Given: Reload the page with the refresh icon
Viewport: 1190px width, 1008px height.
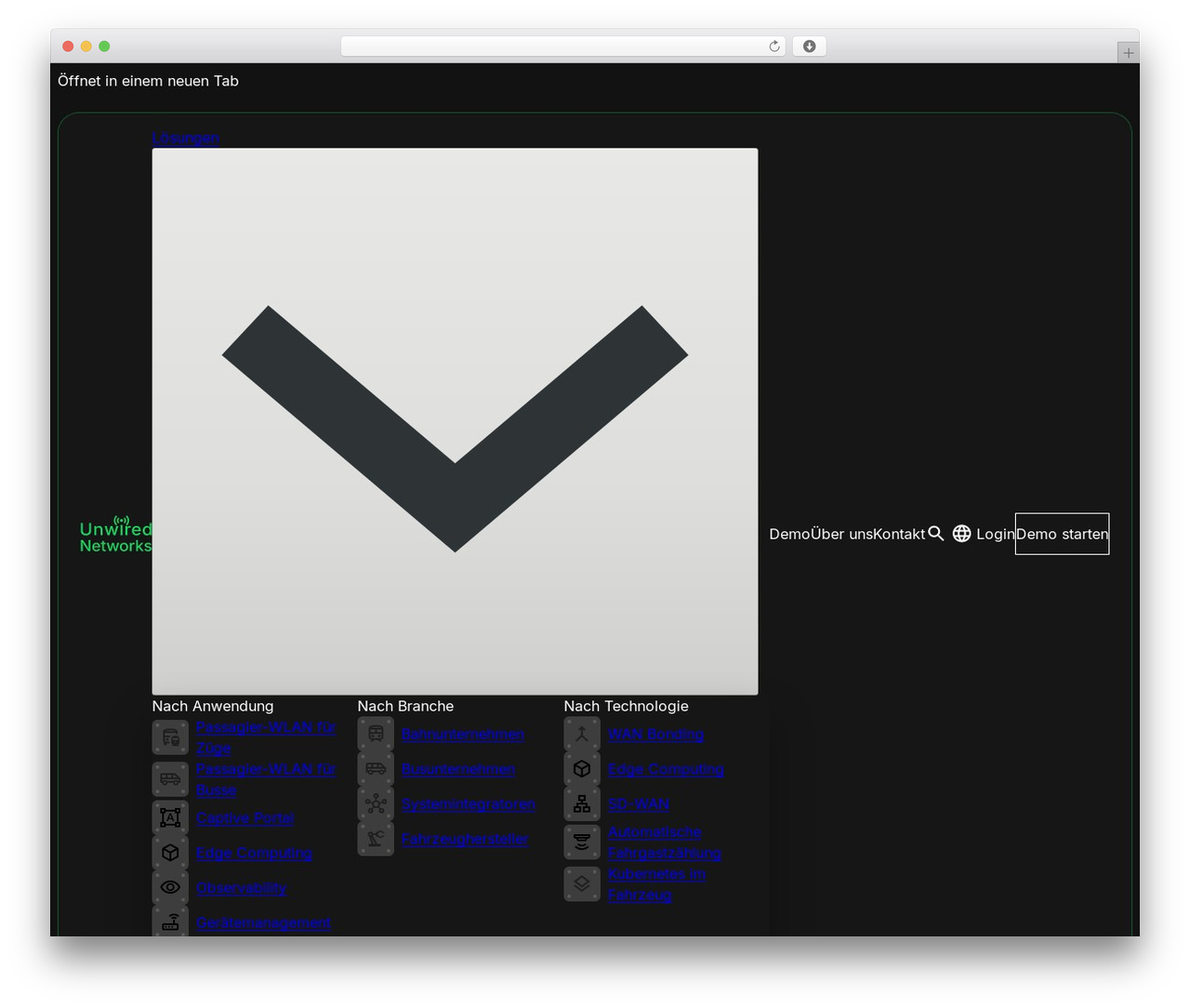Looking at the screenshot, I should point(774,46).
